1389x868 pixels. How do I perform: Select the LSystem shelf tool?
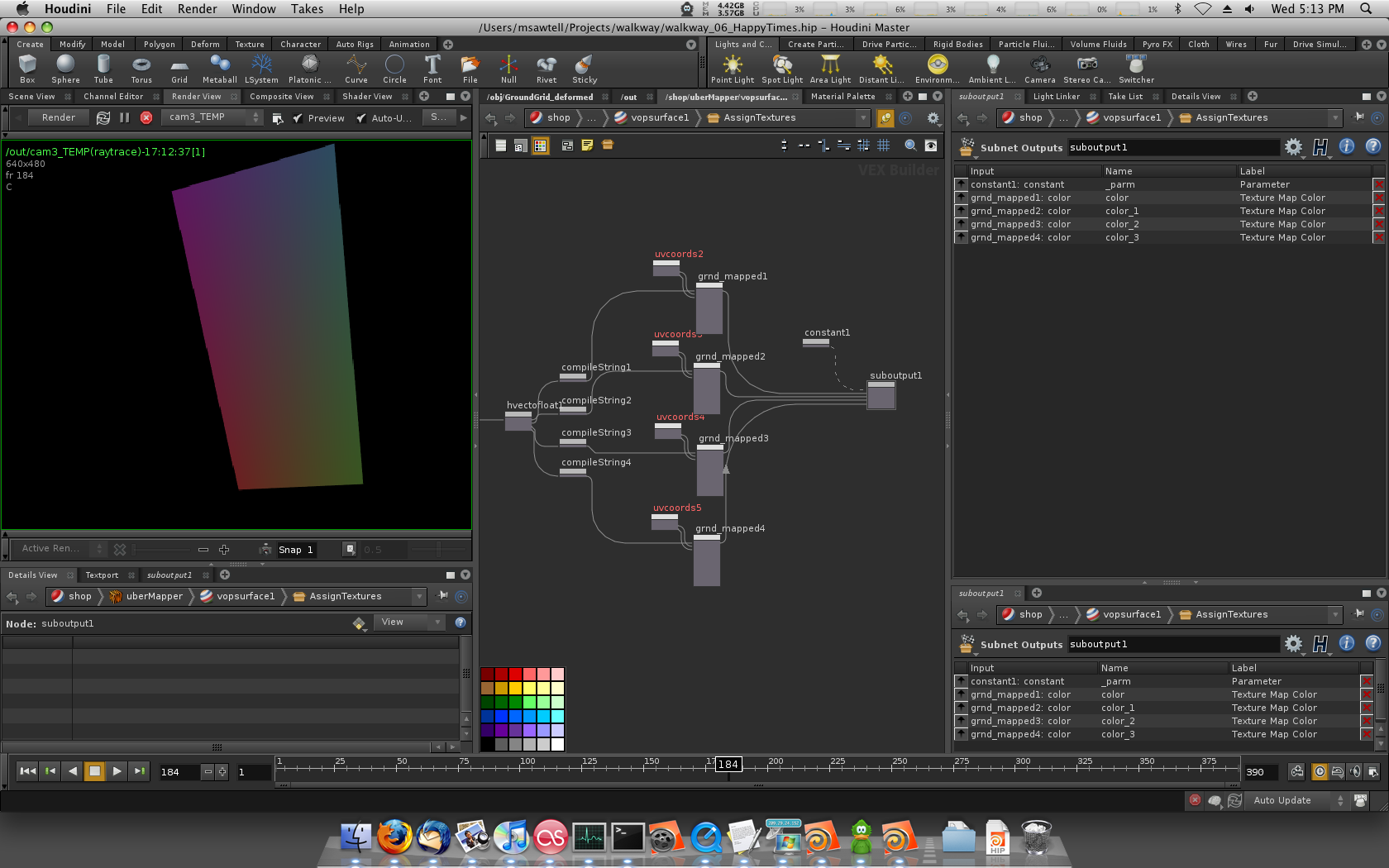click(261, 69)
